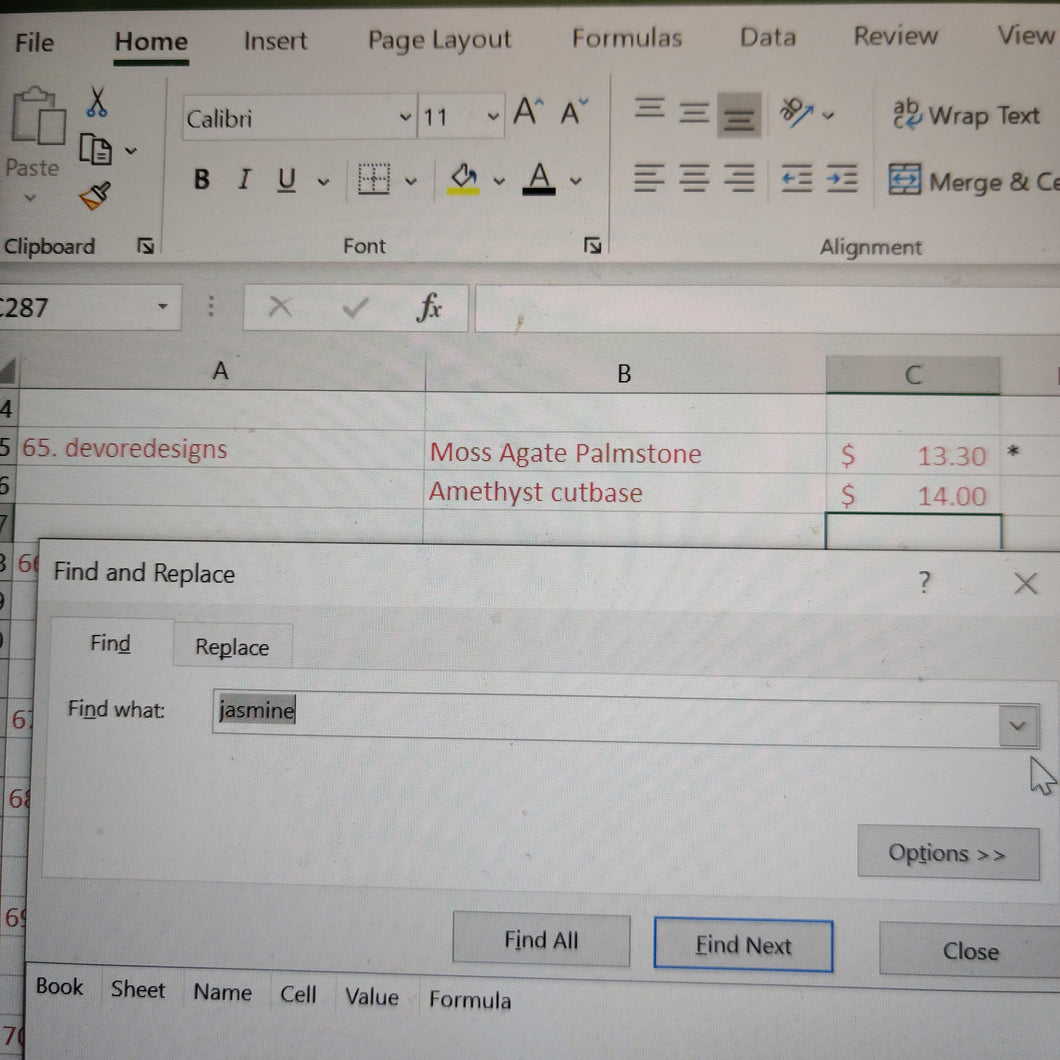Toggle Wrap Text for cell
Screen dimensions: 1060x1060
(x=965, y=116)
